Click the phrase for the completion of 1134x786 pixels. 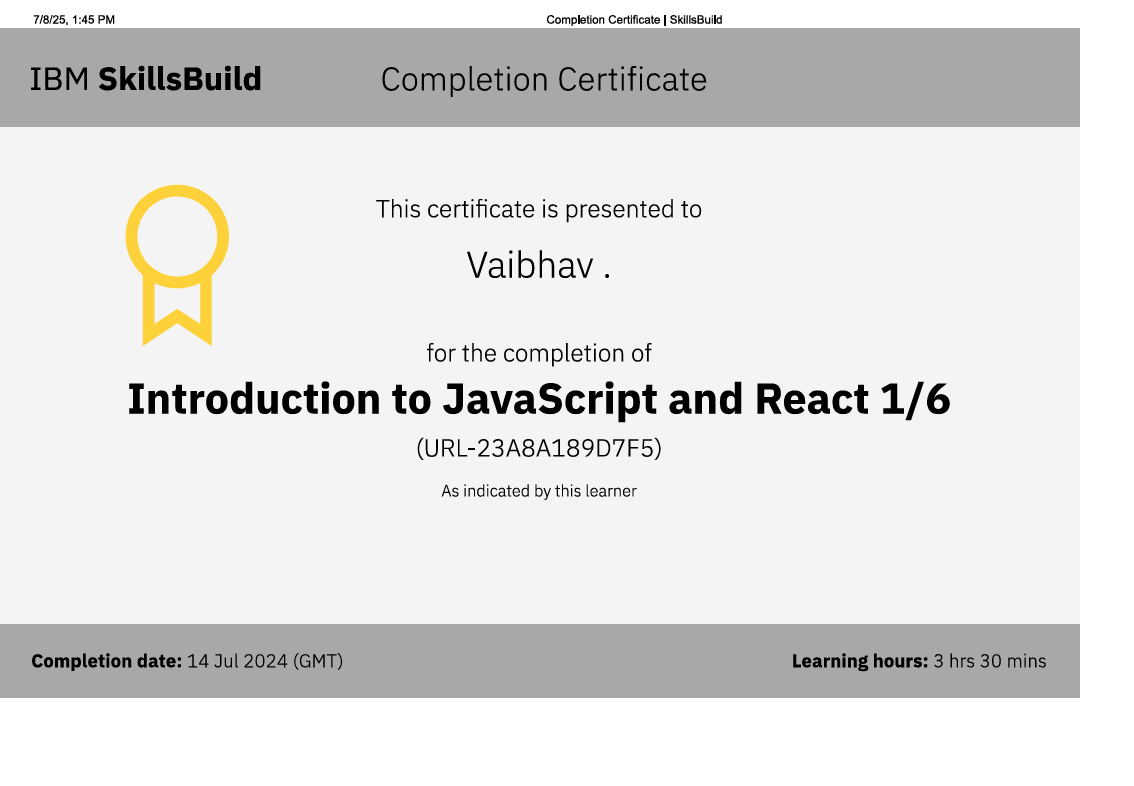[x=540, y=353]
